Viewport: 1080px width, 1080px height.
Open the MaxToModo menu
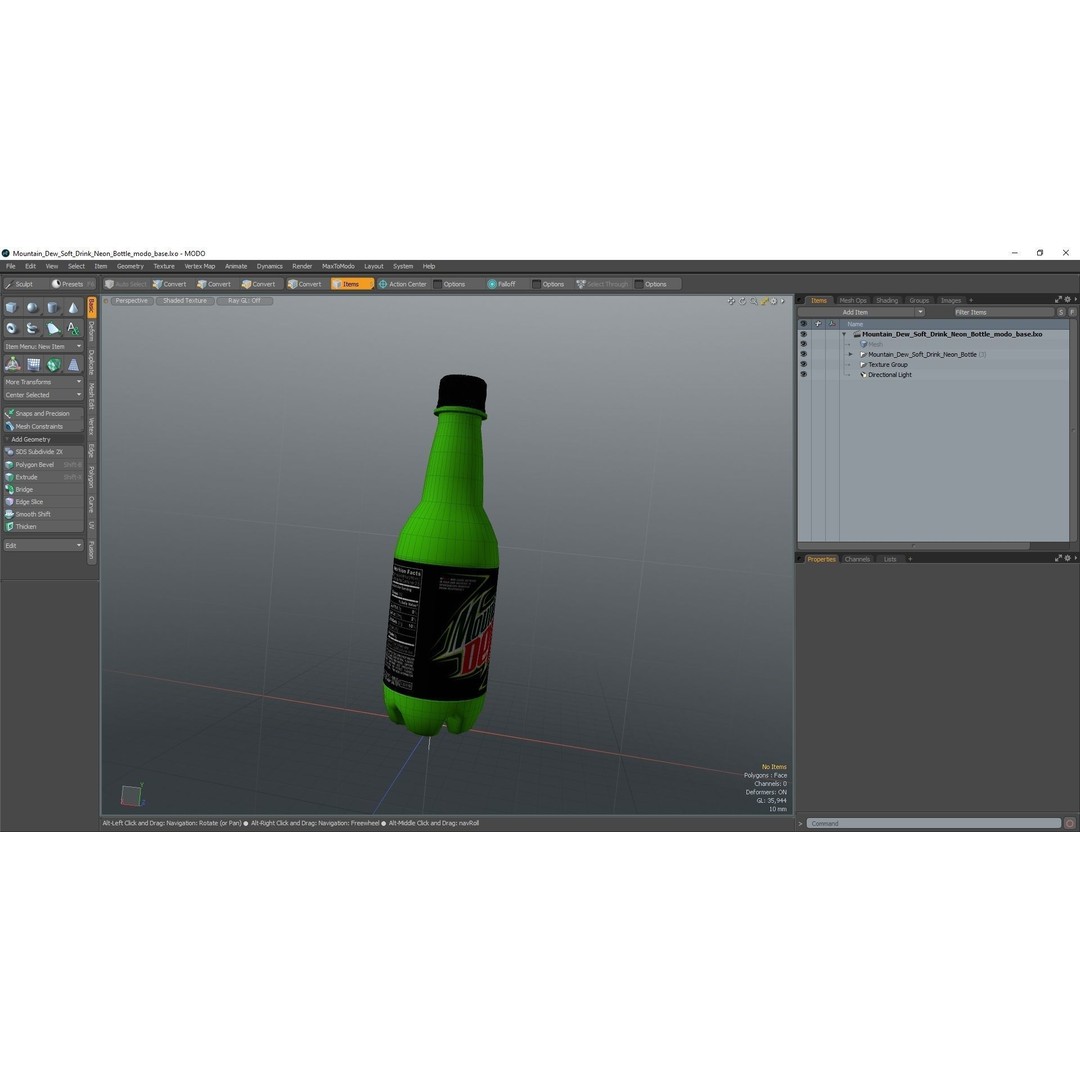click(x=338, y=267)
